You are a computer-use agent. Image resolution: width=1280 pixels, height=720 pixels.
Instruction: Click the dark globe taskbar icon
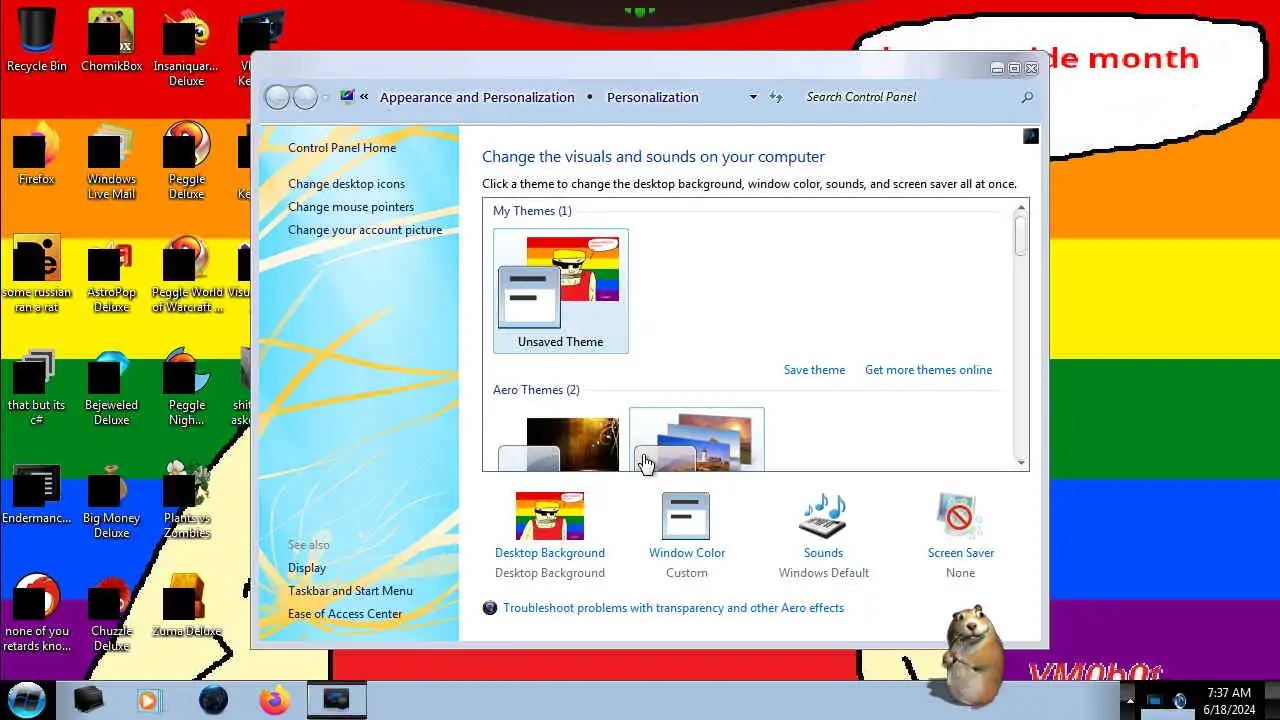(x=213, y=700)
